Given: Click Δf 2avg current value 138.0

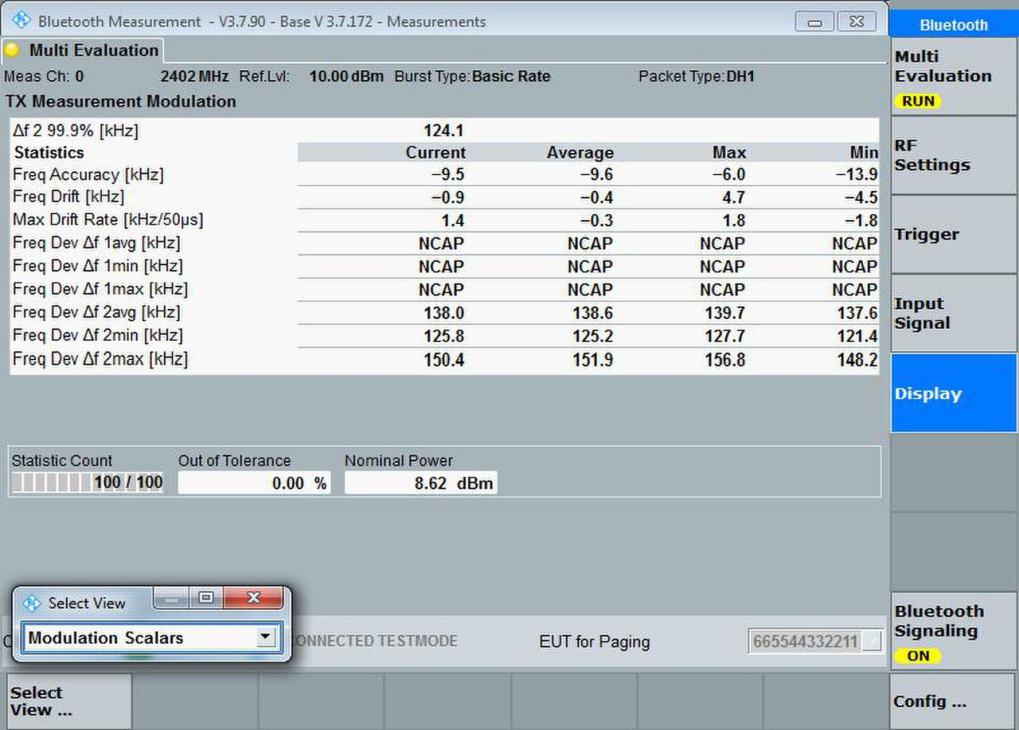Looking at the screenshot, I should tap(444, 313).
